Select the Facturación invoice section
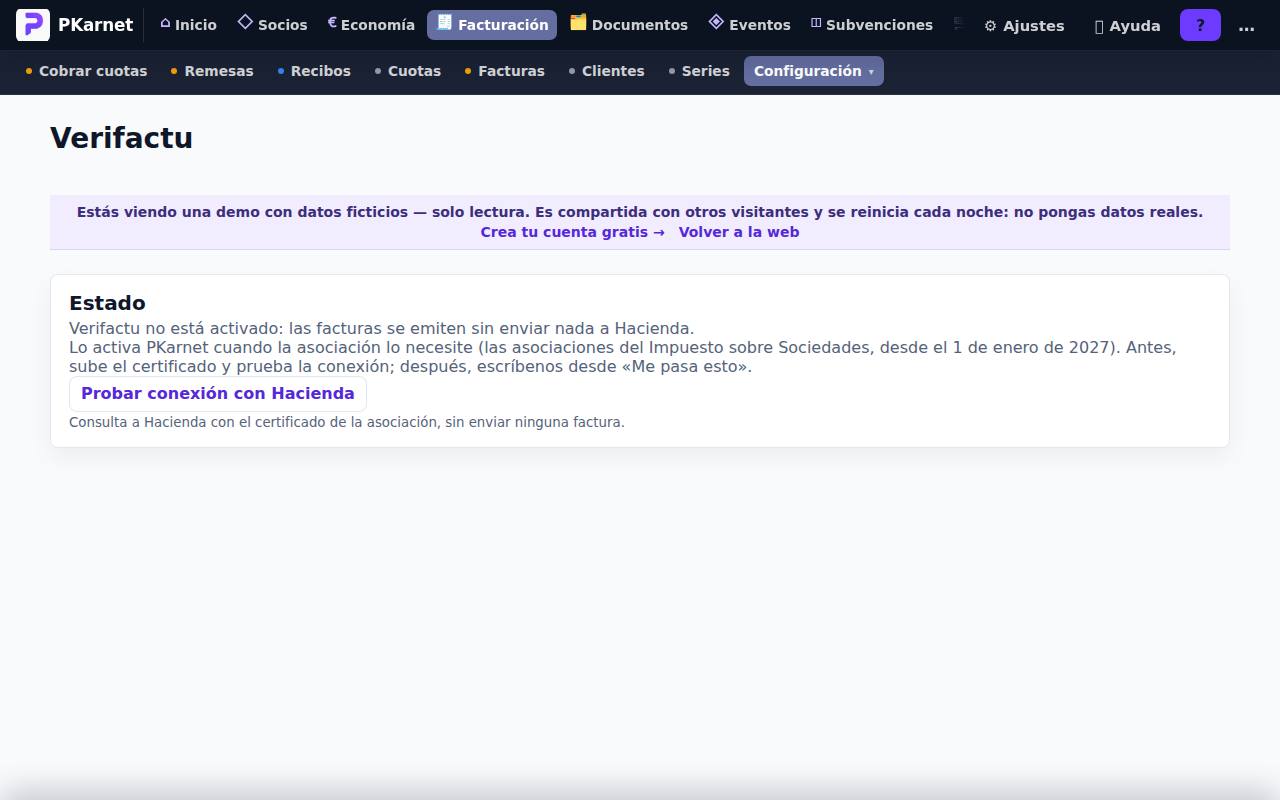Image resolution: width=1280 pixels, height=800 pixels. pos(492,25)
